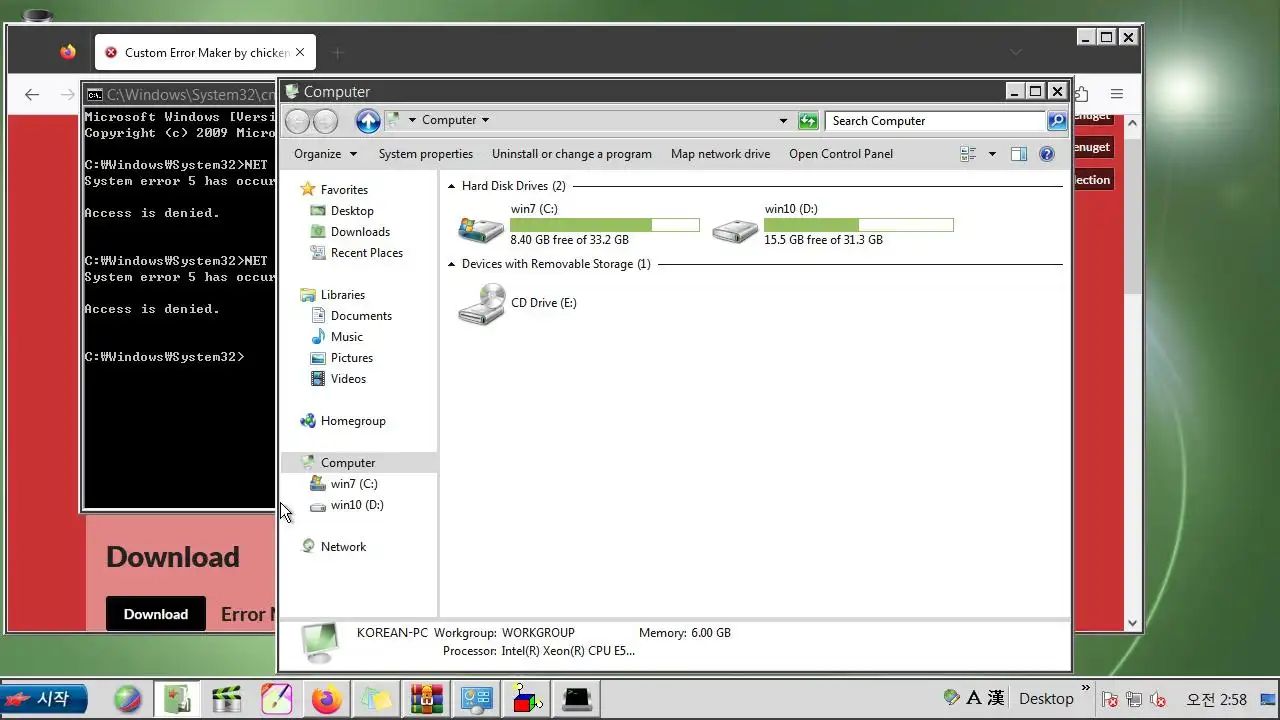The width and height of the screenshot is (1280, 720).
Task: Click Map network drive
Action: [720, 154]
